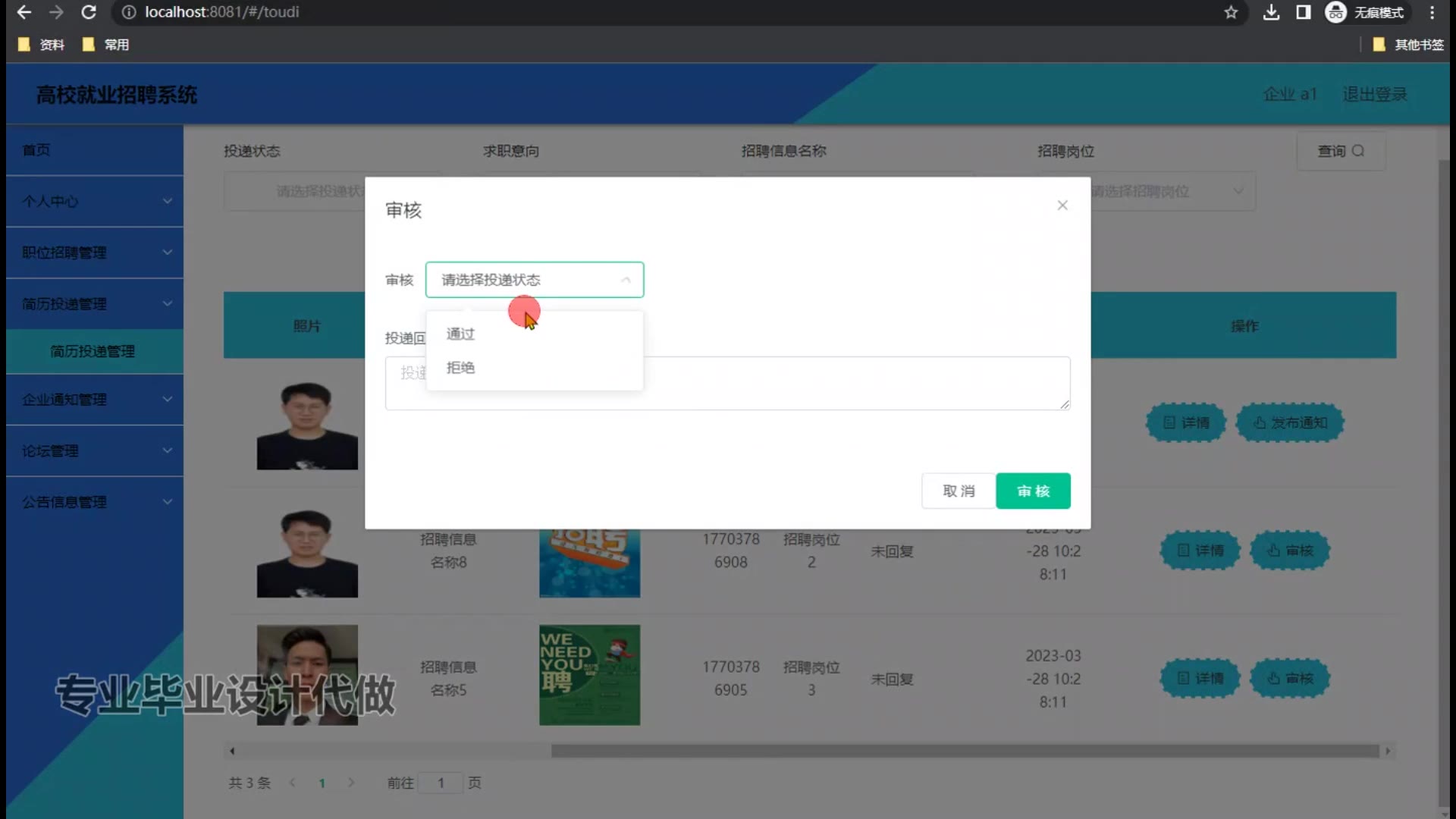Click browser forward arrow
Screen dimensions: 1456x819
[x=56, y=12]
